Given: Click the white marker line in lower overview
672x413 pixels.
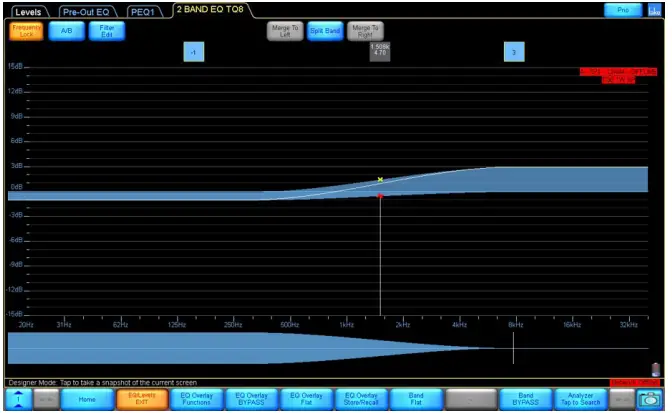Looking at the screenshot, I should 513,348.
